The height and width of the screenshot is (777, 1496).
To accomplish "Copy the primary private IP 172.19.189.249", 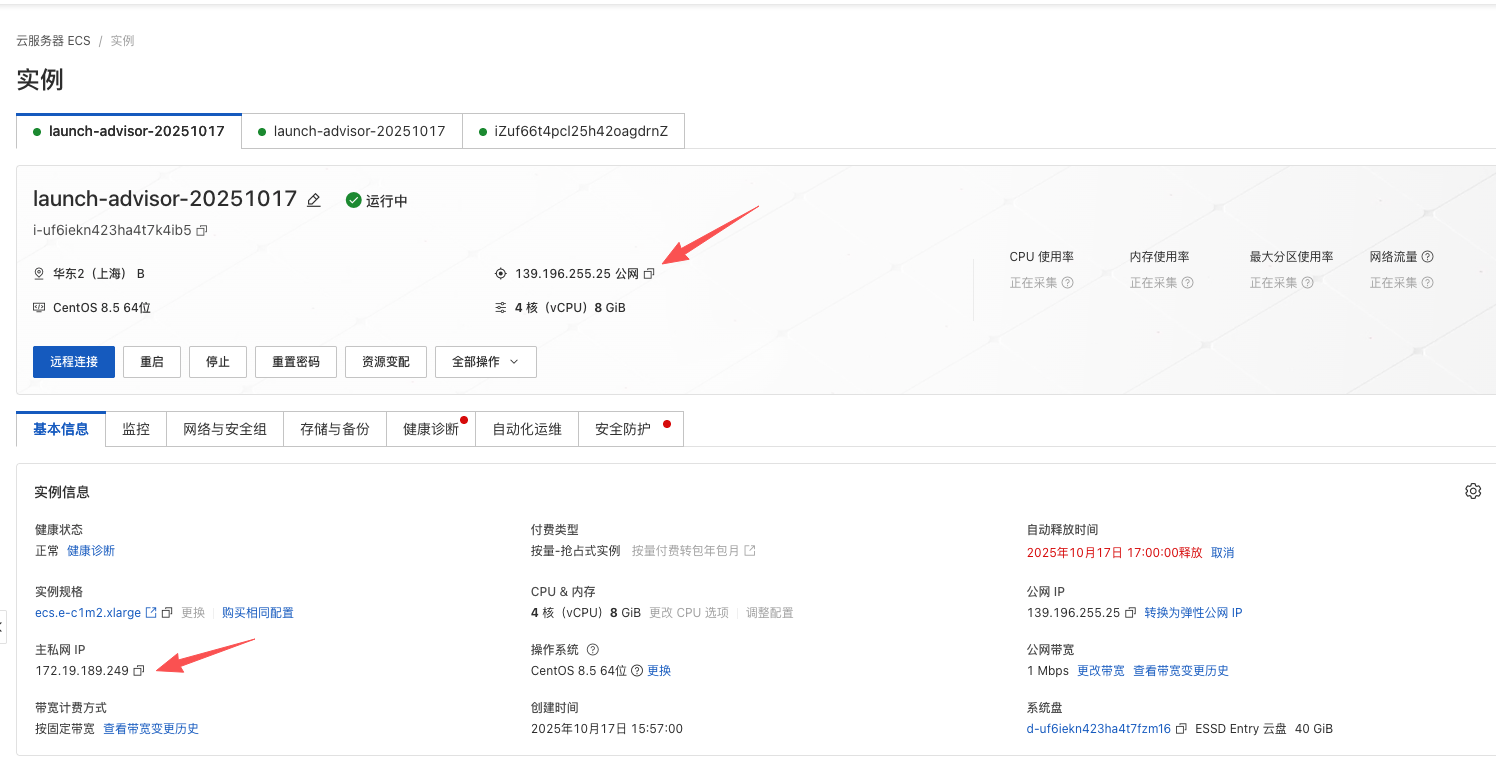I will click(x=139, y=671).
